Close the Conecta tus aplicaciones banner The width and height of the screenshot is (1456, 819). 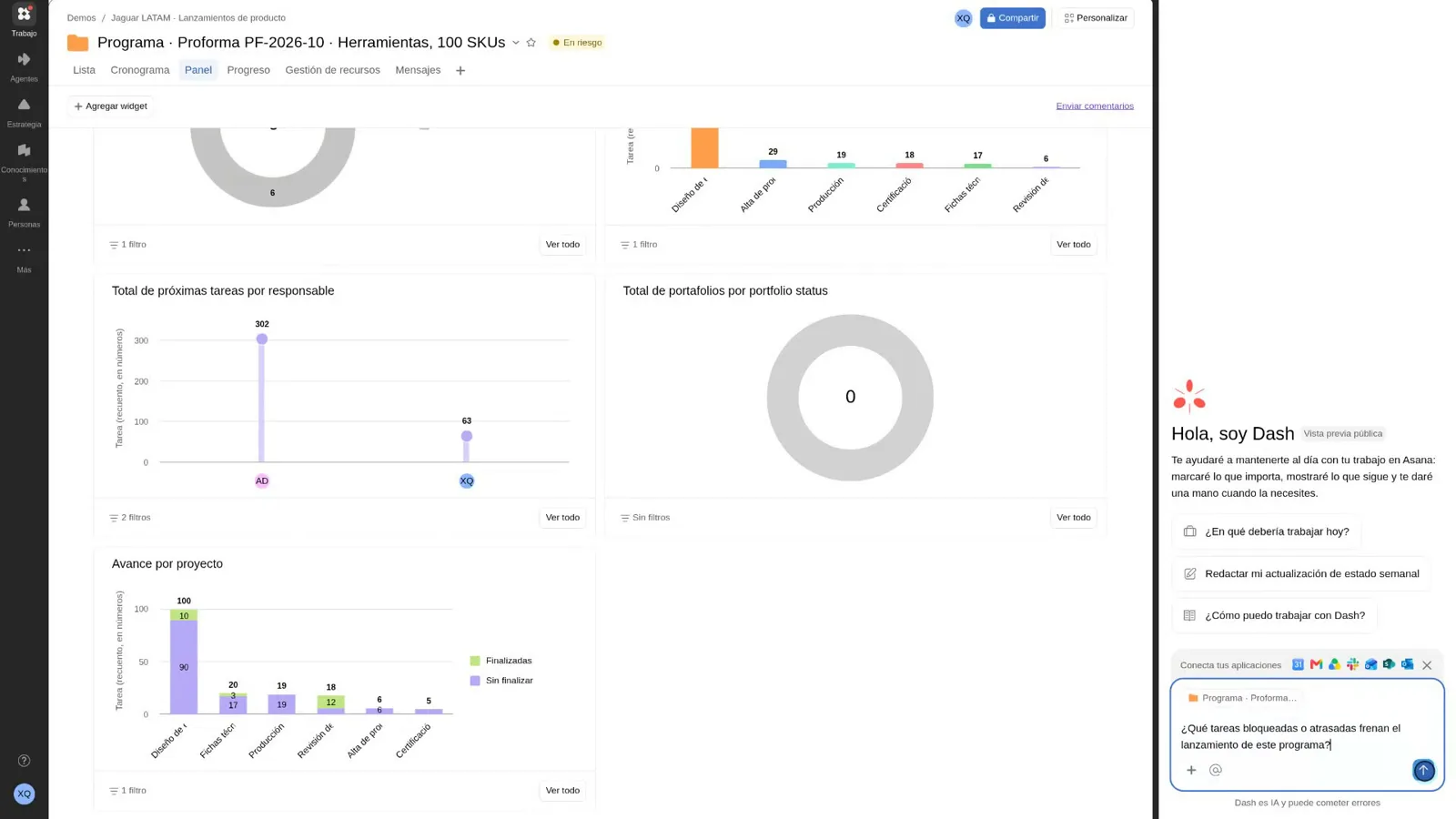click(x=1427, y=665)
